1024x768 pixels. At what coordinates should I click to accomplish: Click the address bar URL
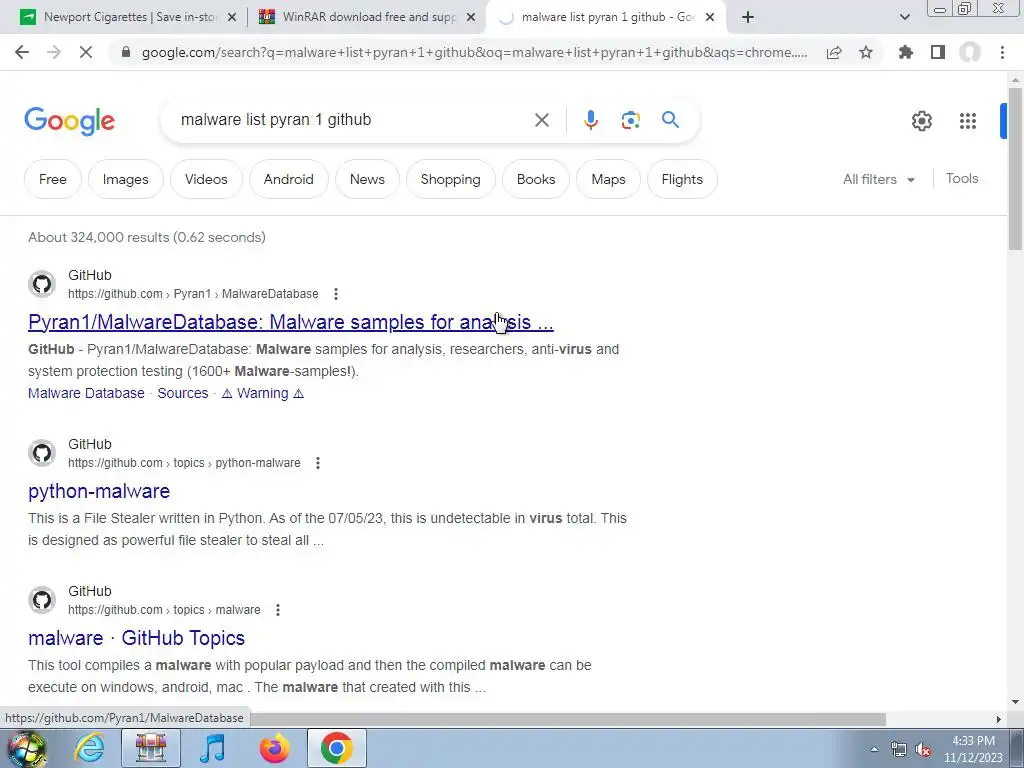click(x=475, y=52)
